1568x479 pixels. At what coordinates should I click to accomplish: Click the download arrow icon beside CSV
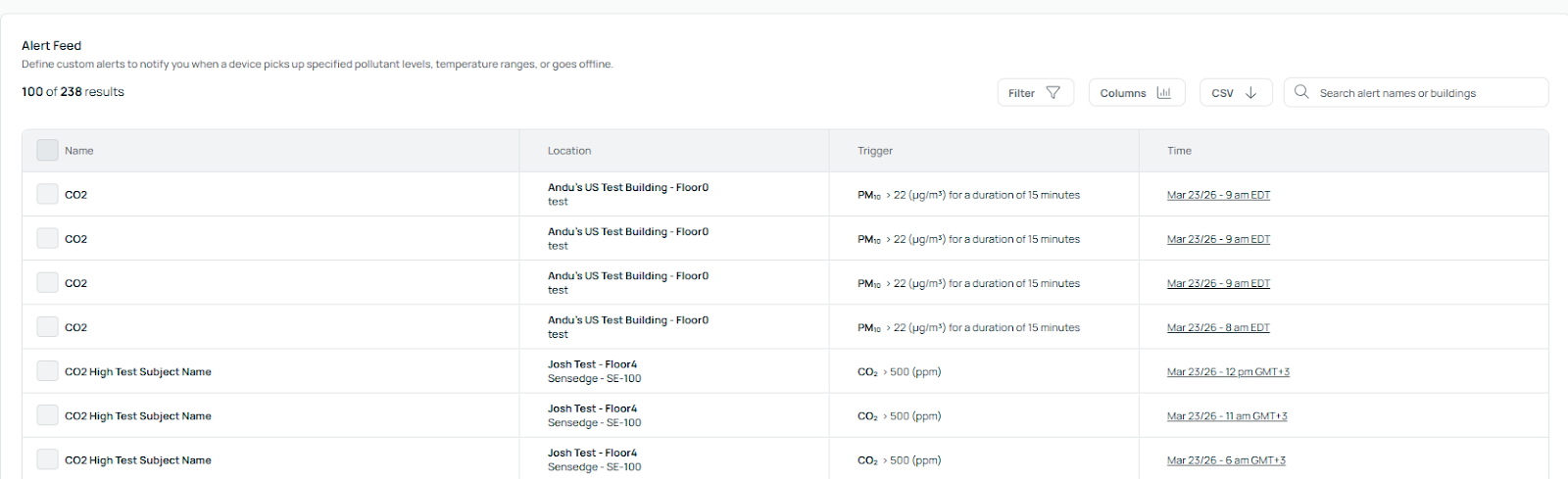(1250, 93)
